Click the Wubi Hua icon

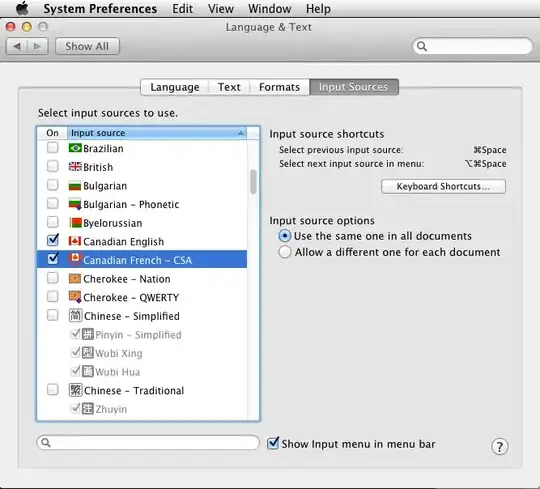[88, 371]
